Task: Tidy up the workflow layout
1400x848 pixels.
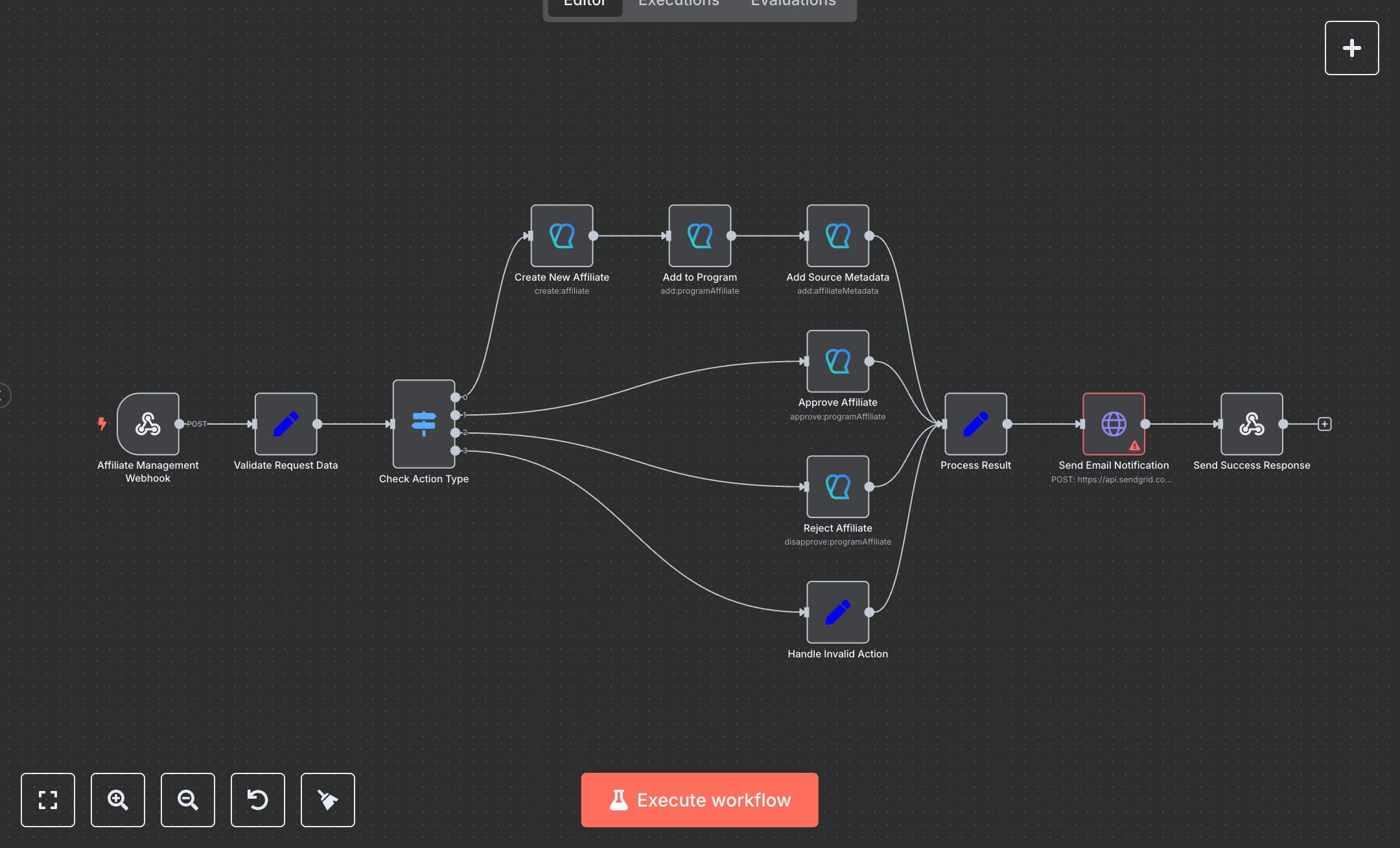Action: (x=327, y=800)
